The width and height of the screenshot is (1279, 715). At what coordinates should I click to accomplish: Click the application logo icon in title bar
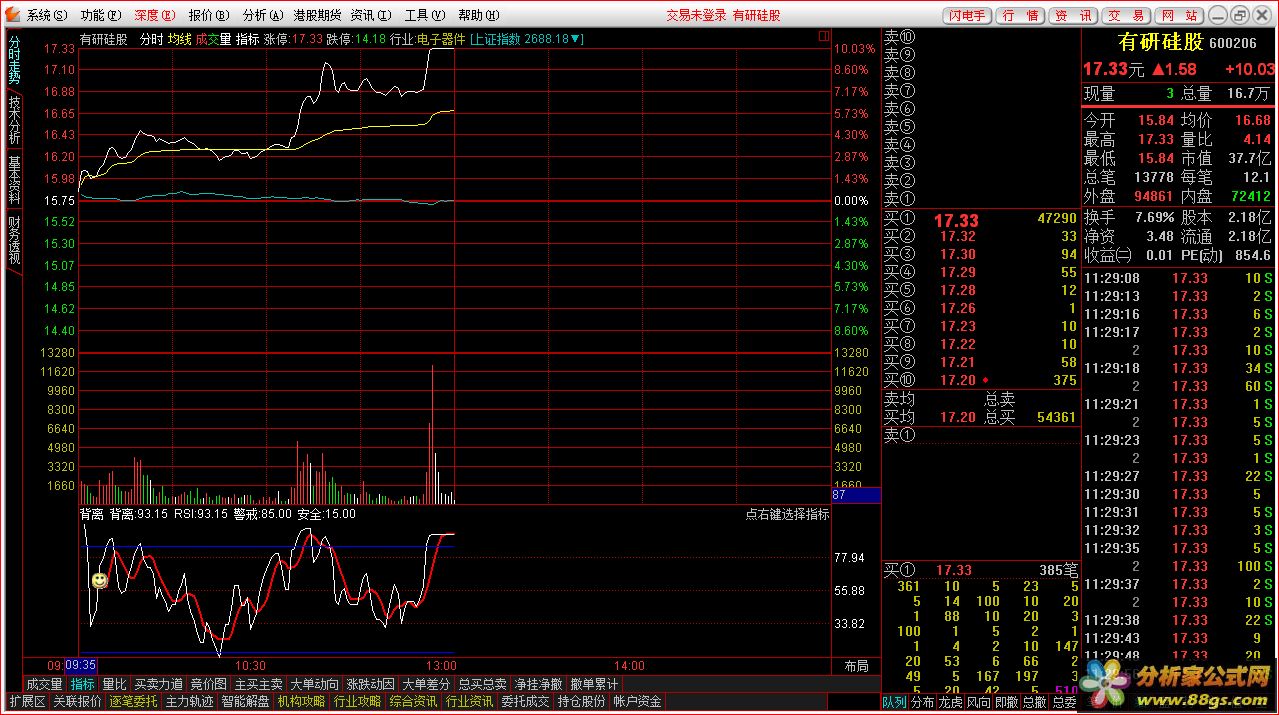pos(11,14)
